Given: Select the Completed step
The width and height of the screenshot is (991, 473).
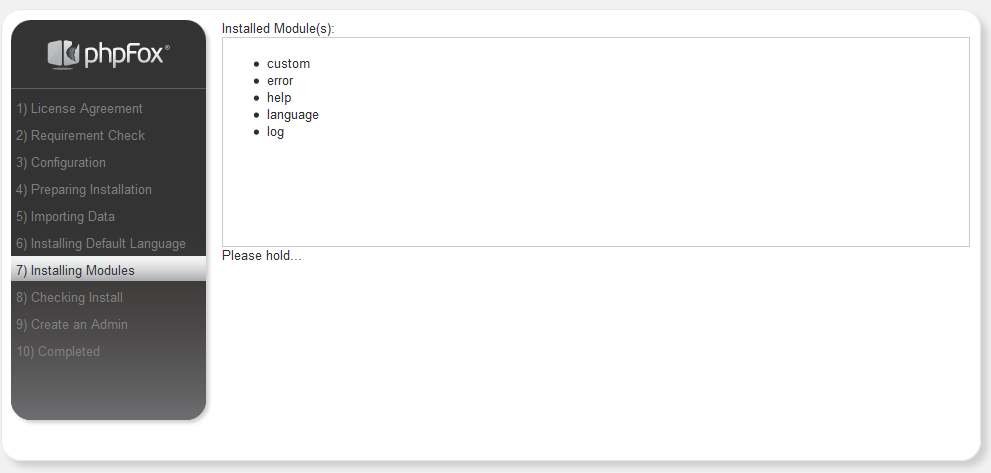Looking at the screenshot, I should tap(58, 352).
